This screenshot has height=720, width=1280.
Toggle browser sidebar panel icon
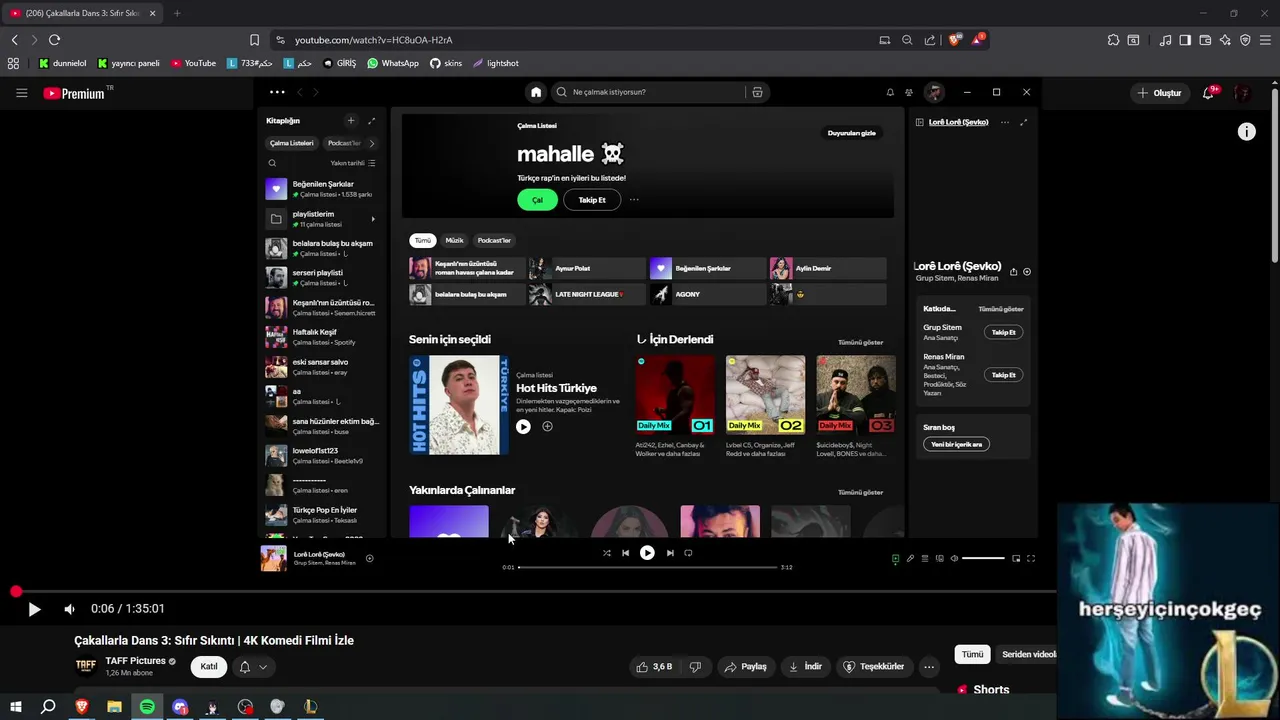tap(1185, 40)
